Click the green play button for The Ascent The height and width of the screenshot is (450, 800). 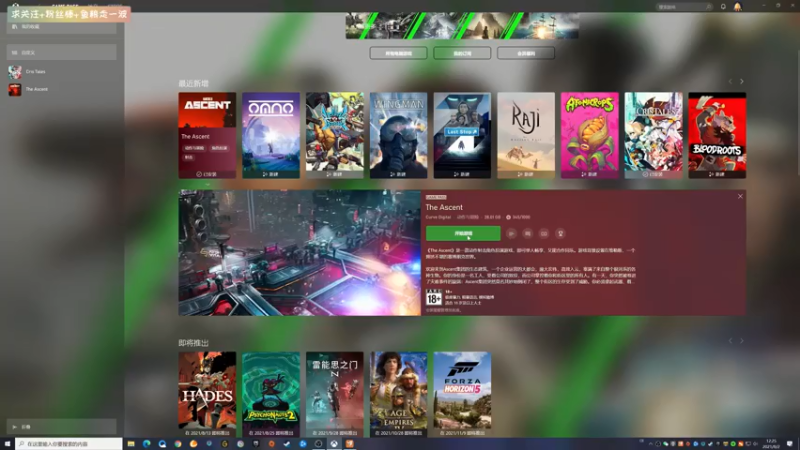pos(463,233)
